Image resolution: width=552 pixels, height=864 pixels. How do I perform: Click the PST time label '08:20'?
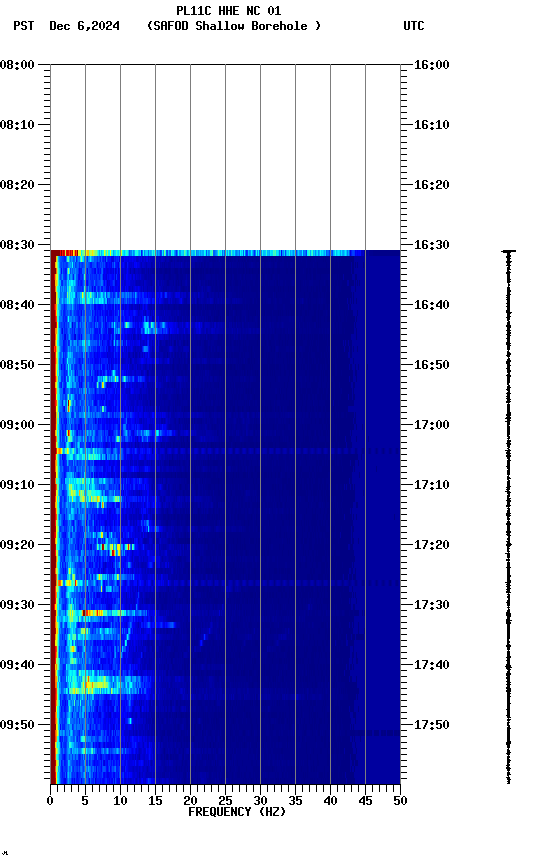[x=17, y=185]
